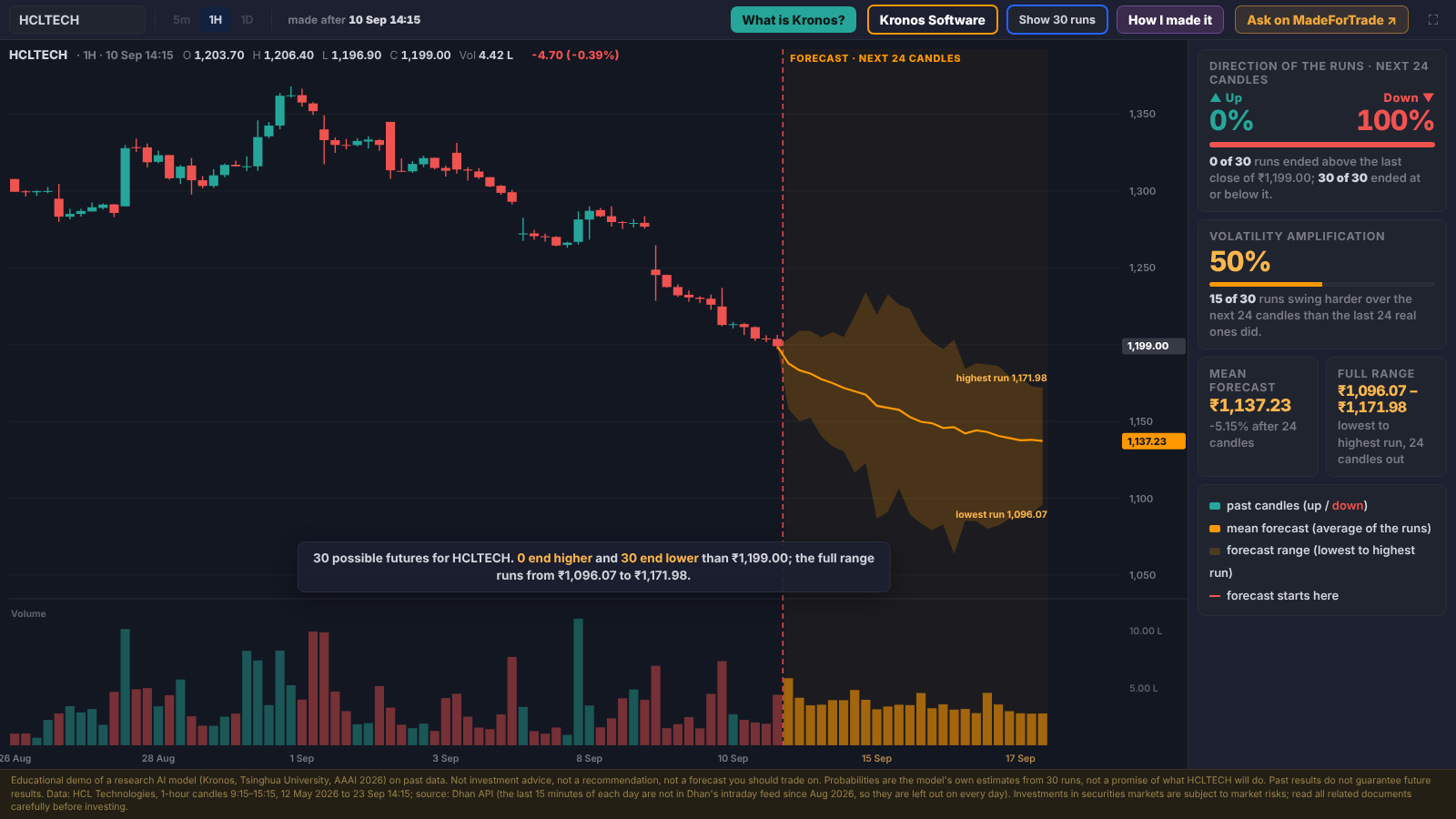Click the volatility amplification progress bar
1456x819 pixels.
click(1322, 285)
